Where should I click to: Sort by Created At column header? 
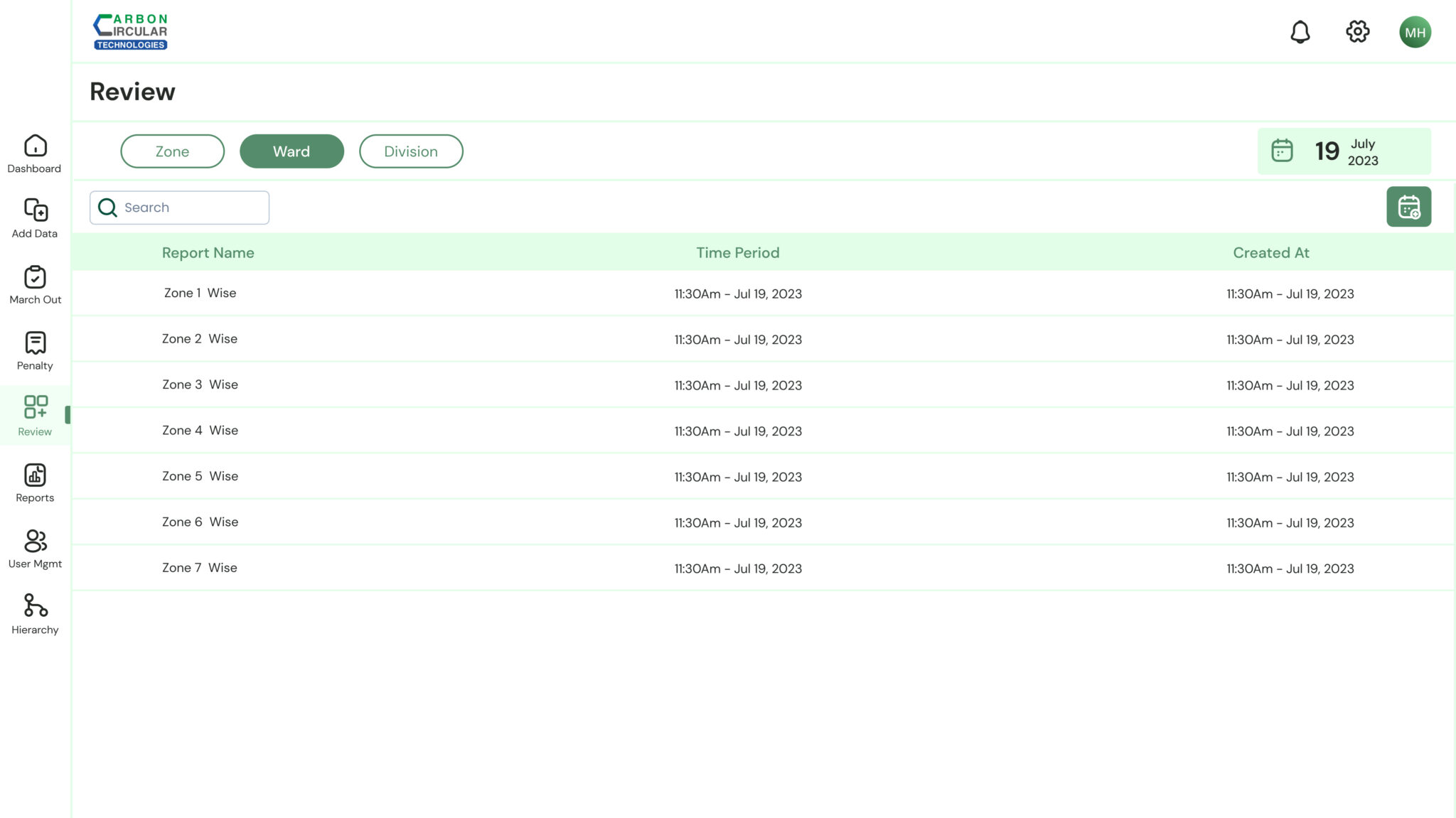tap(1270, 253)
